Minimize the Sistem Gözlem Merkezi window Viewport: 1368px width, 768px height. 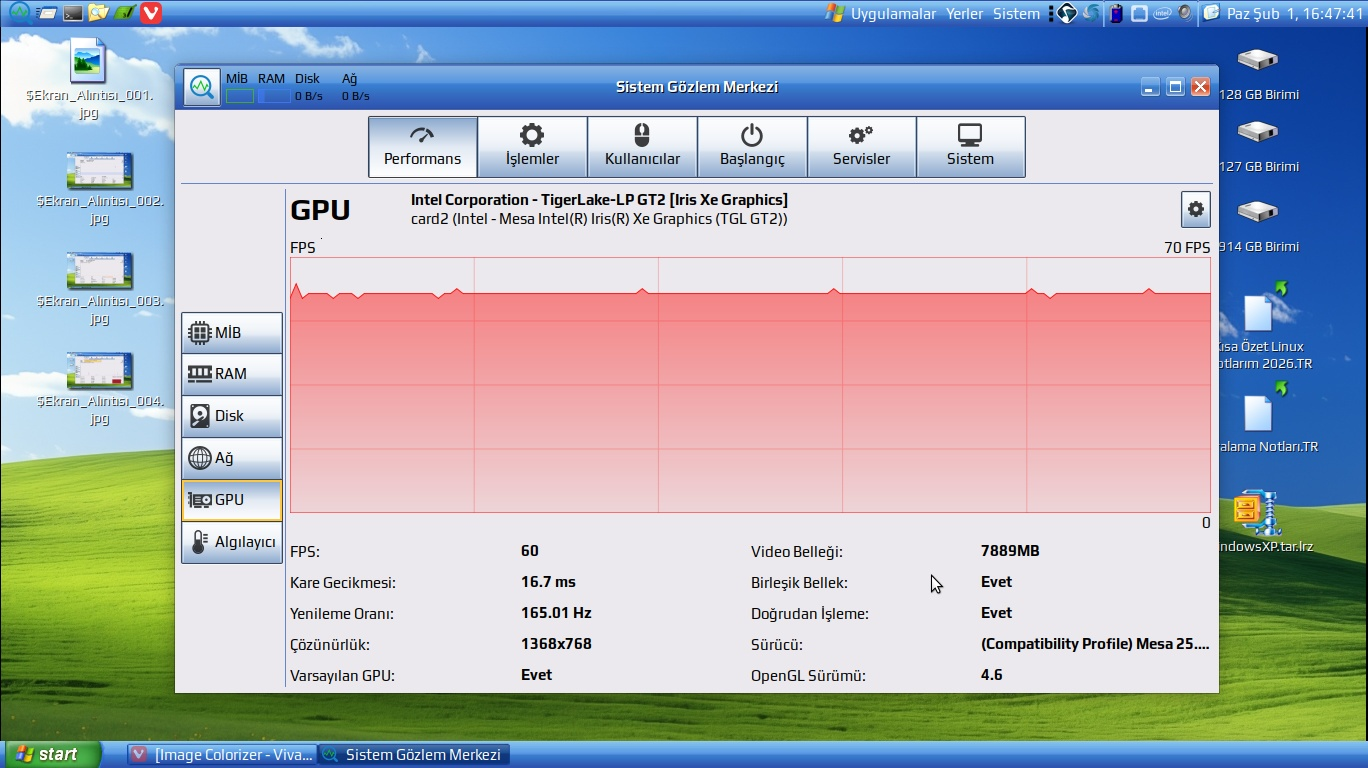(x=1151, y=87)
